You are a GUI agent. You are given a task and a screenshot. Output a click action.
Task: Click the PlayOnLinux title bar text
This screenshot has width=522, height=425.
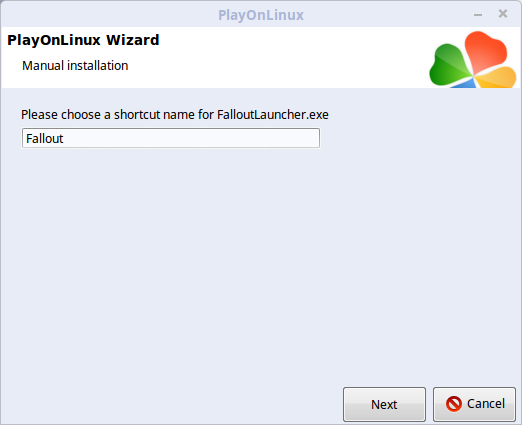(x=261, y=15)
